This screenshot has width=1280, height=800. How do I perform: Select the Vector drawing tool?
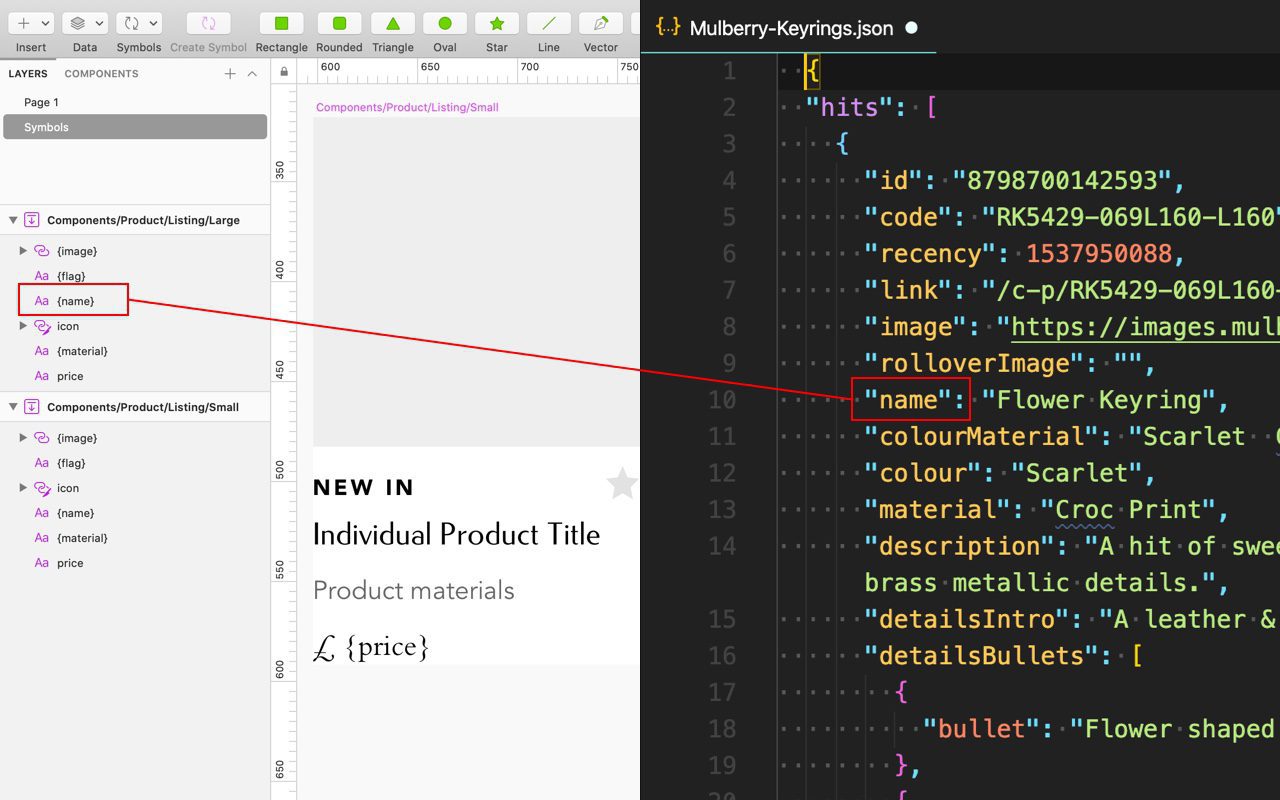coord(600,22)
